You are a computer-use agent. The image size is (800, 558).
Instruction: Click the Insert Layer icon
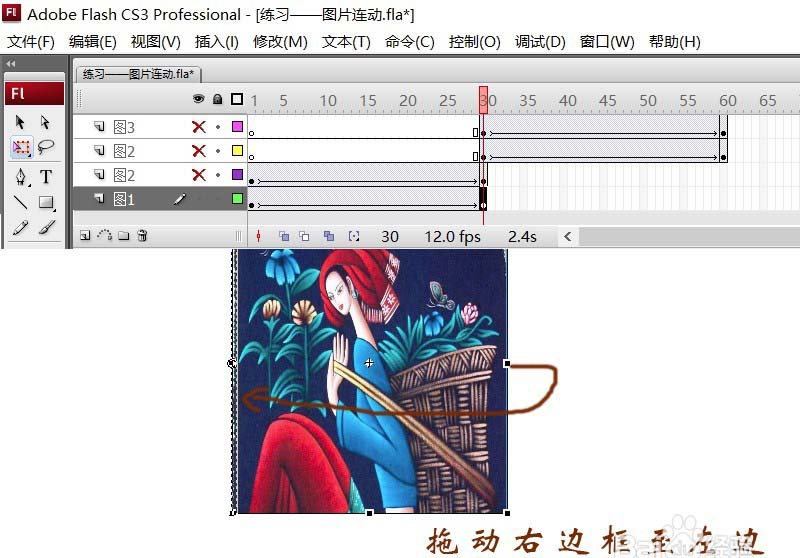[85, 236]
